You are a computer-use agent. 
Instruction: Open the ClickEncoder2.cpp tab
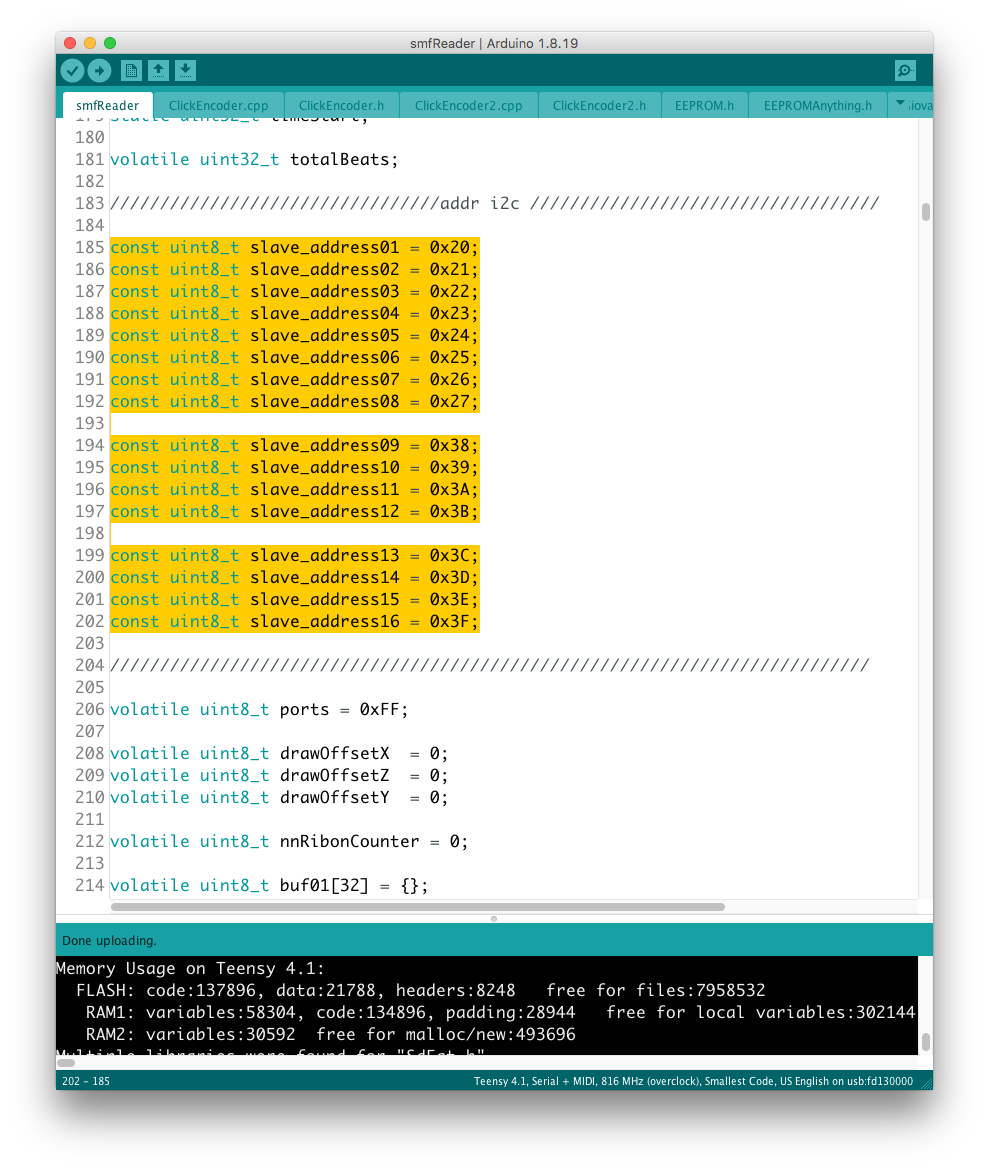point(468,105)
